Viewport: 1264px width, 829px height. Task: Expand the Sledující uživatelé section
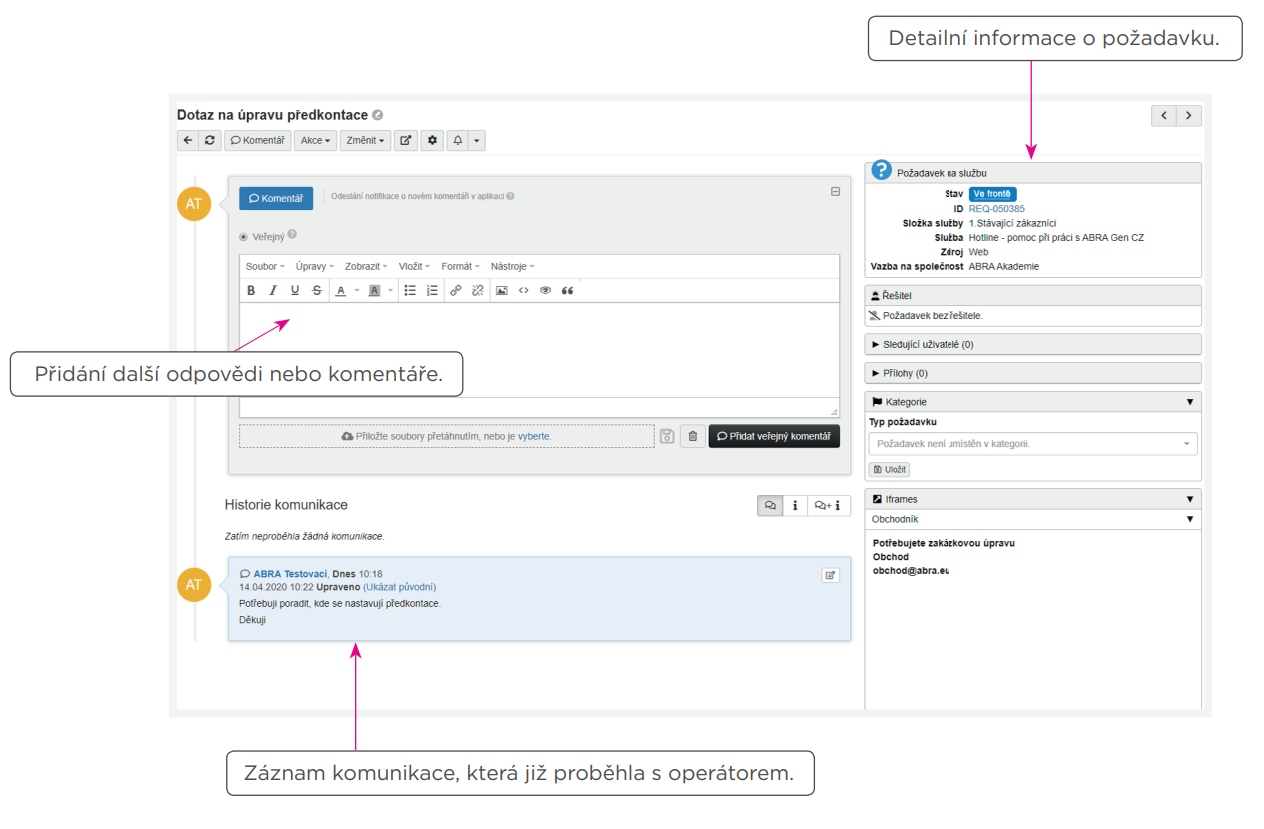point(923,344)
